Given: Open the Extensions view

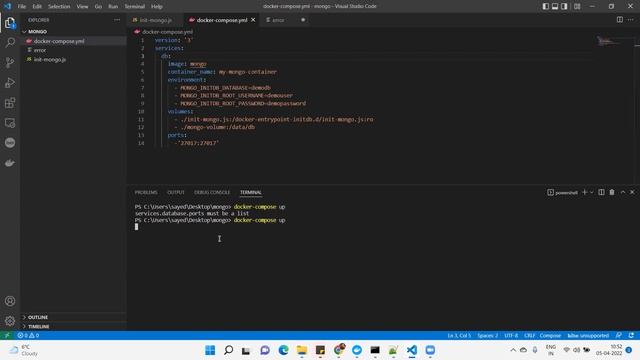Looking at the screenshot, I should (10, 103).
